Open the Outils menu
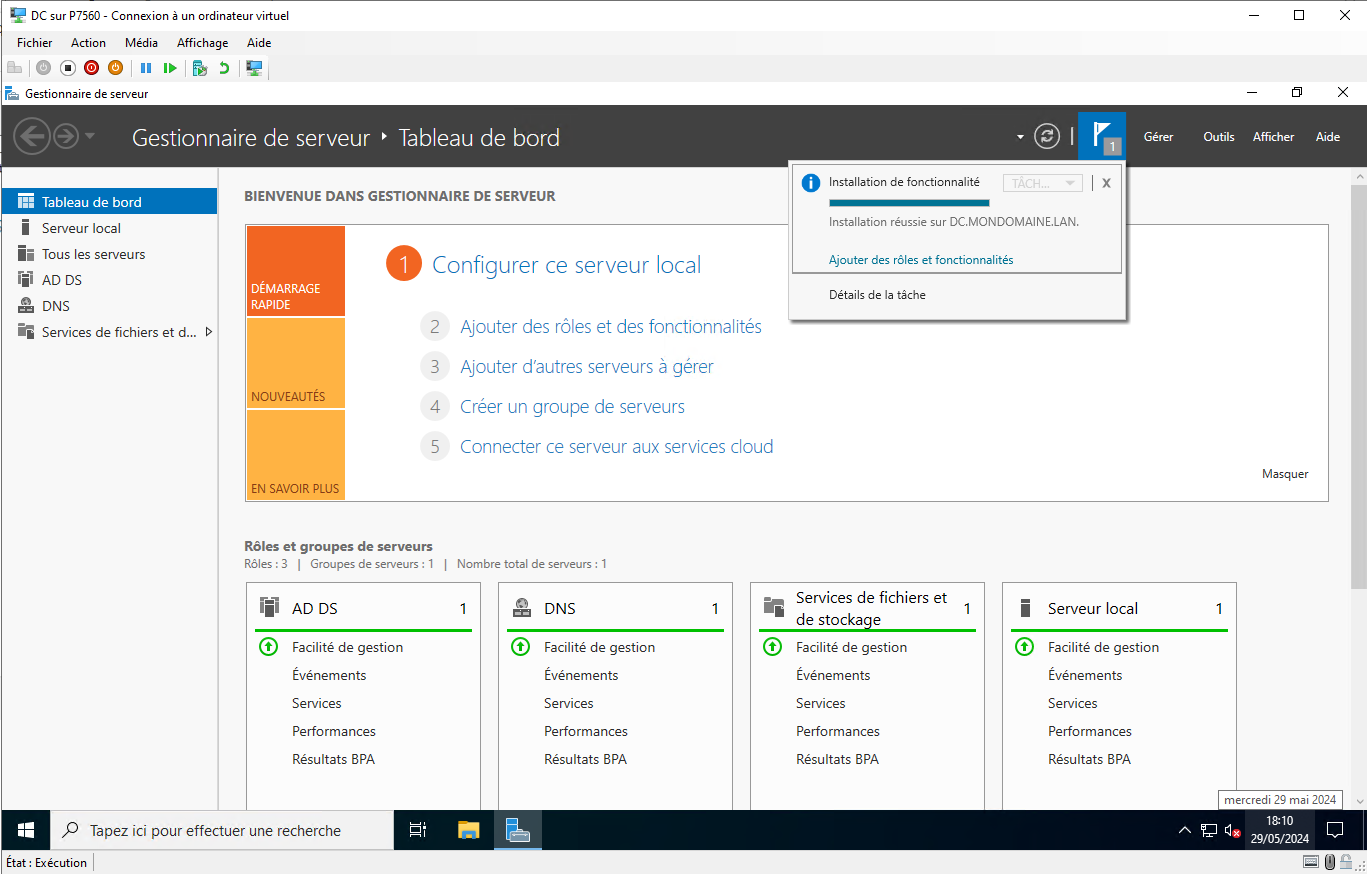 coord(1219,137)
